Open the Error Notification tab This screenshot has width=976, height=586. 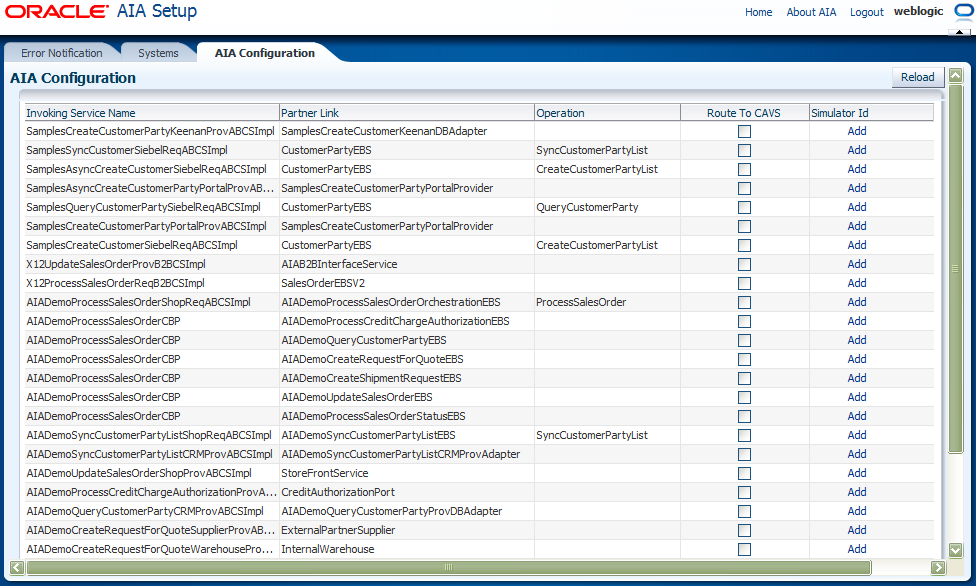(62, 53)
